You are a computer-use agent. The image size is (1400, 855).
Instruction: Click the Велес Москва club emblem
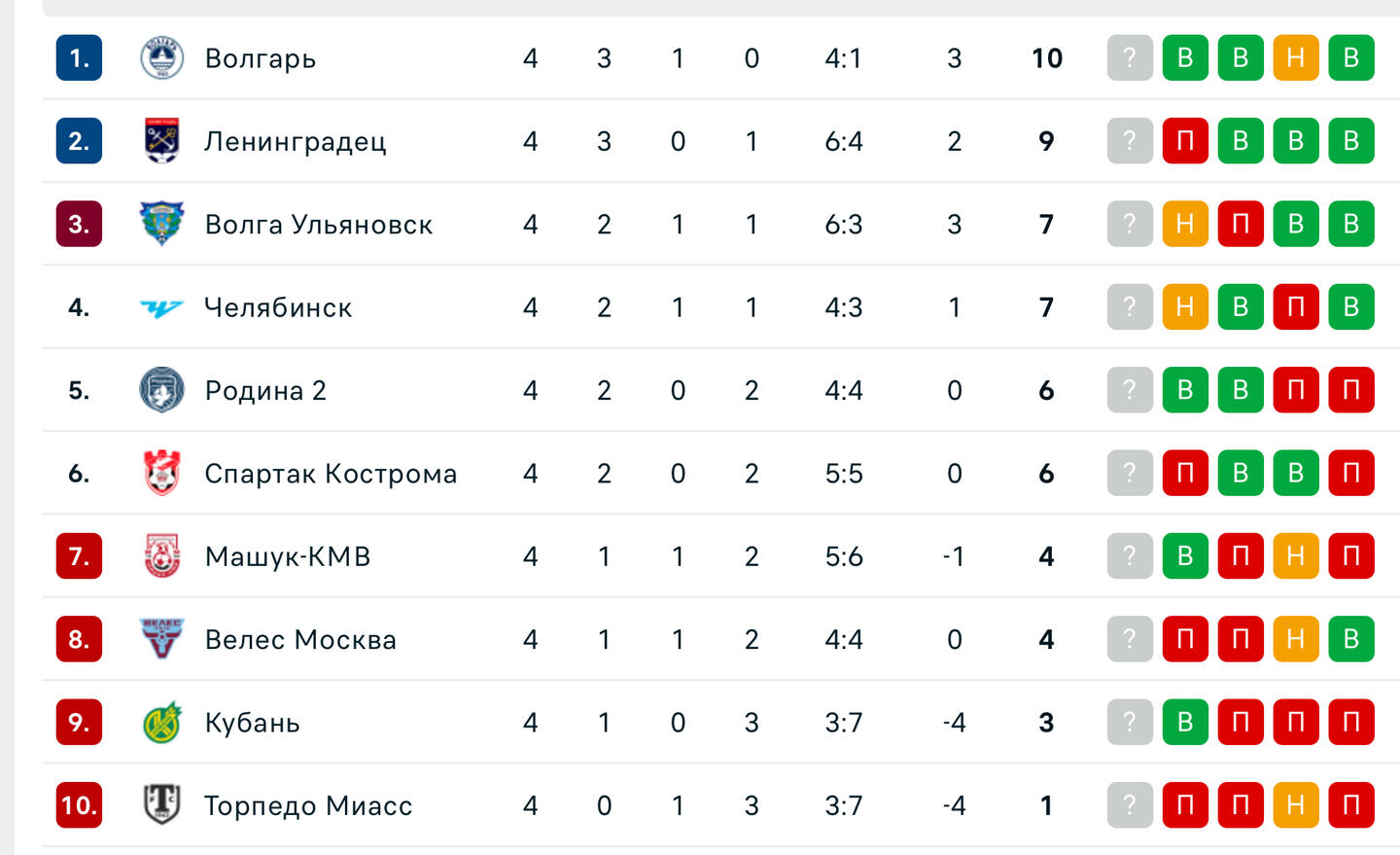click(x=161, y=639)
